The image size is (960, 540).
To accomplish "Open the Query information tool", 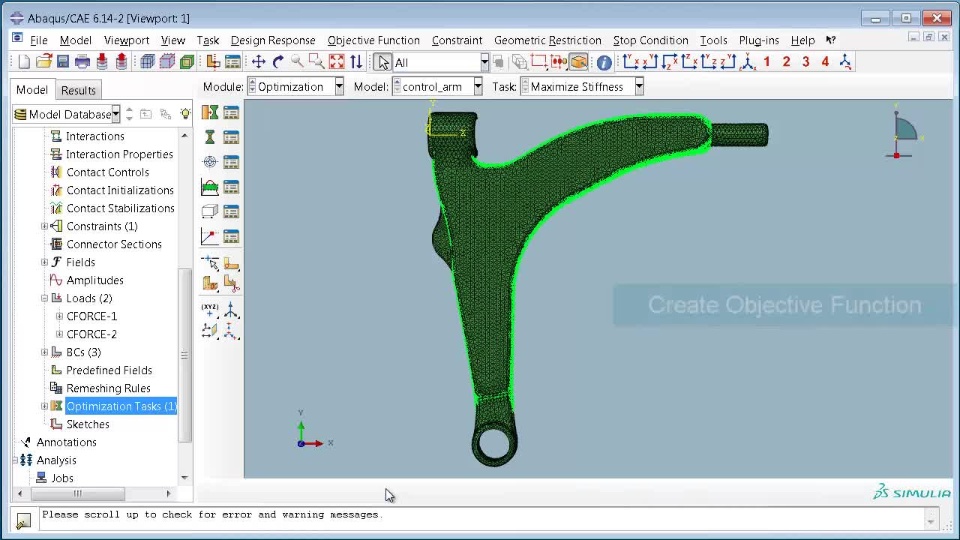I will [x=604, y=62].
